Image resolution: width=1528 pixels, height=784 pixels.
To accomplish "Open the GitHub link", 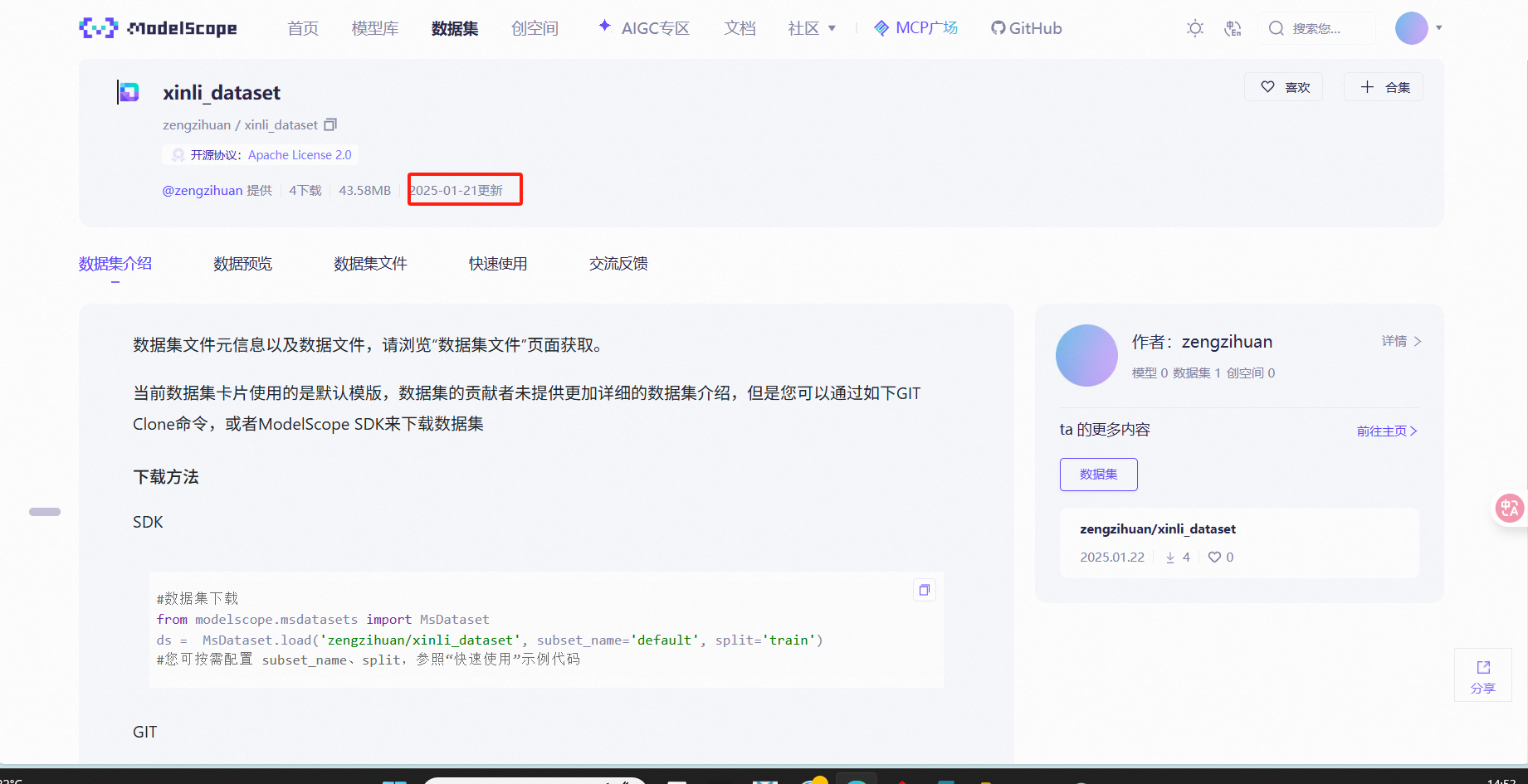I will click(1027, 28).
